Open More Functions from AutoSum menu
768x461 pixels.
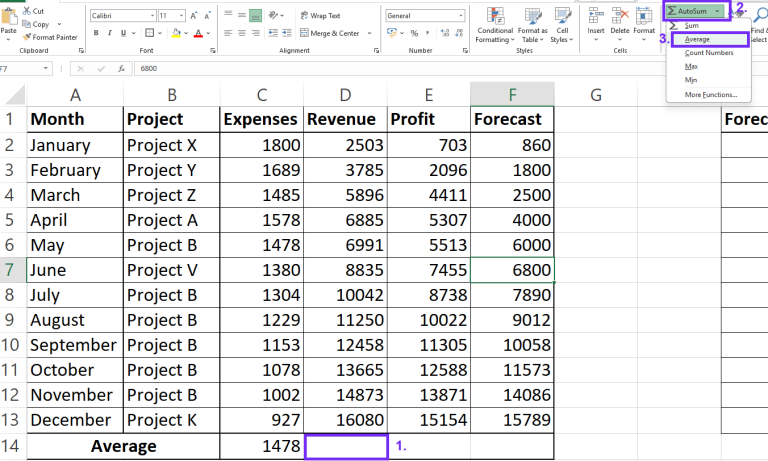tap(711, 95)
